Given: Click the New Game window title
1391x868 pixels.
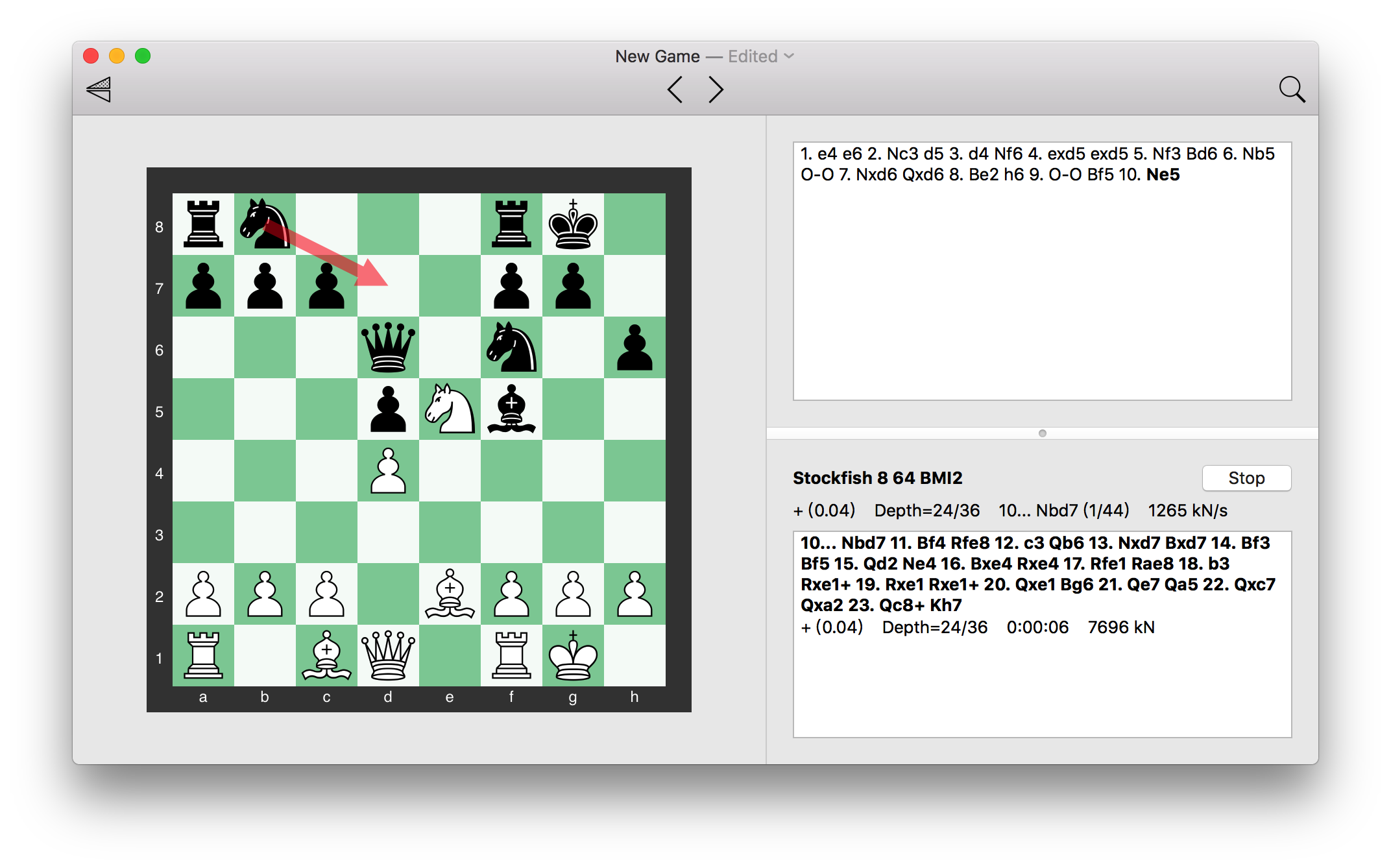Looking at the screenshot, I should [657, 56].
